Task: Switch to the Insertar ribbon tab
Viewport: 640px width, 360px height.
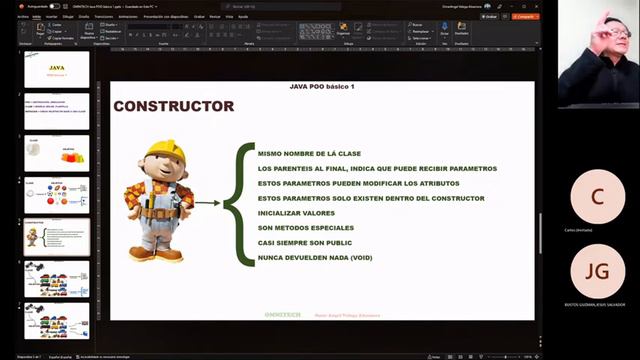Action: click(51, 17)
